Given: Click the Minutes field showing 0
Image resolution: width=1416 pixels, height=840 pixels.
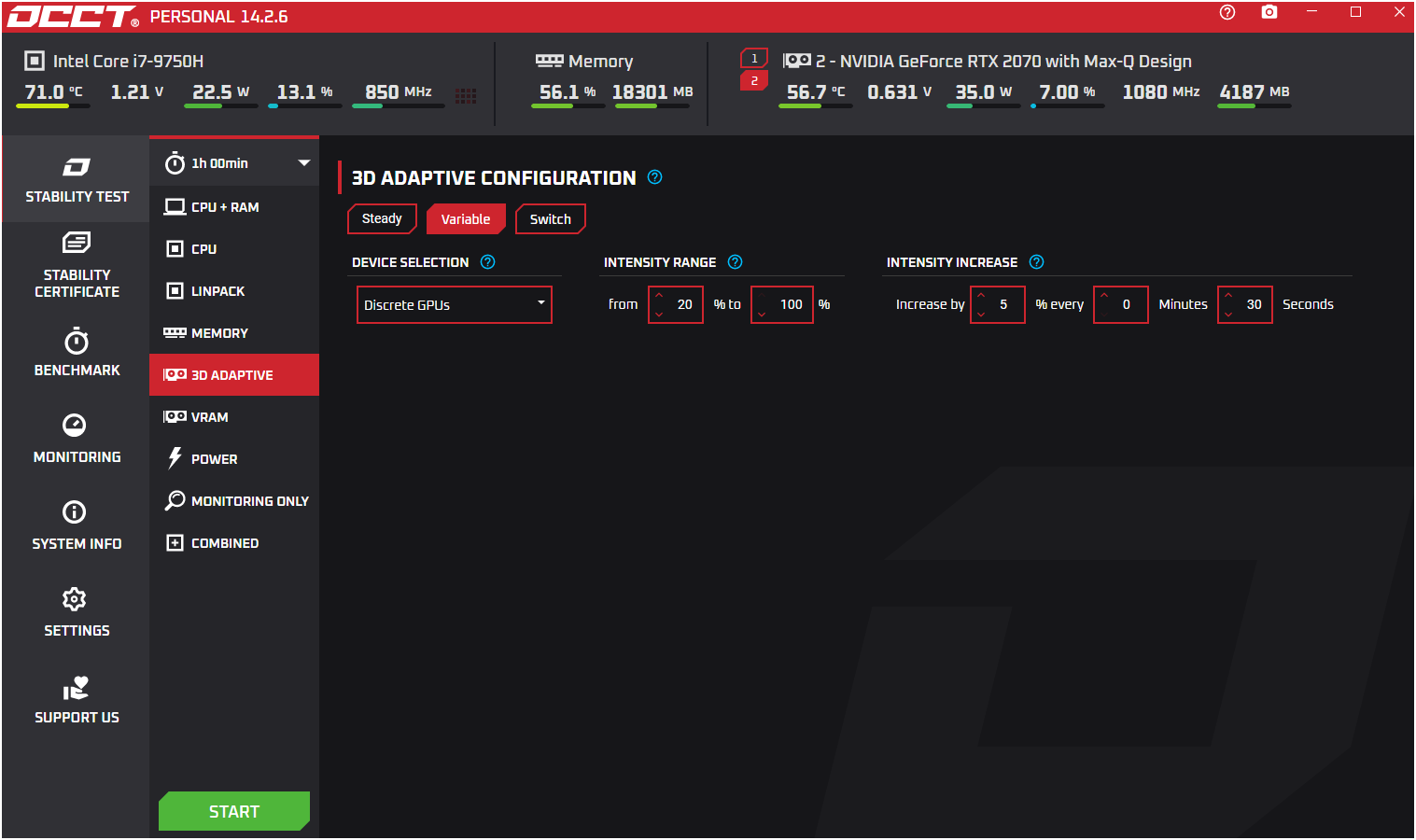Looking at the screenshot, I should pos(1121,304).
